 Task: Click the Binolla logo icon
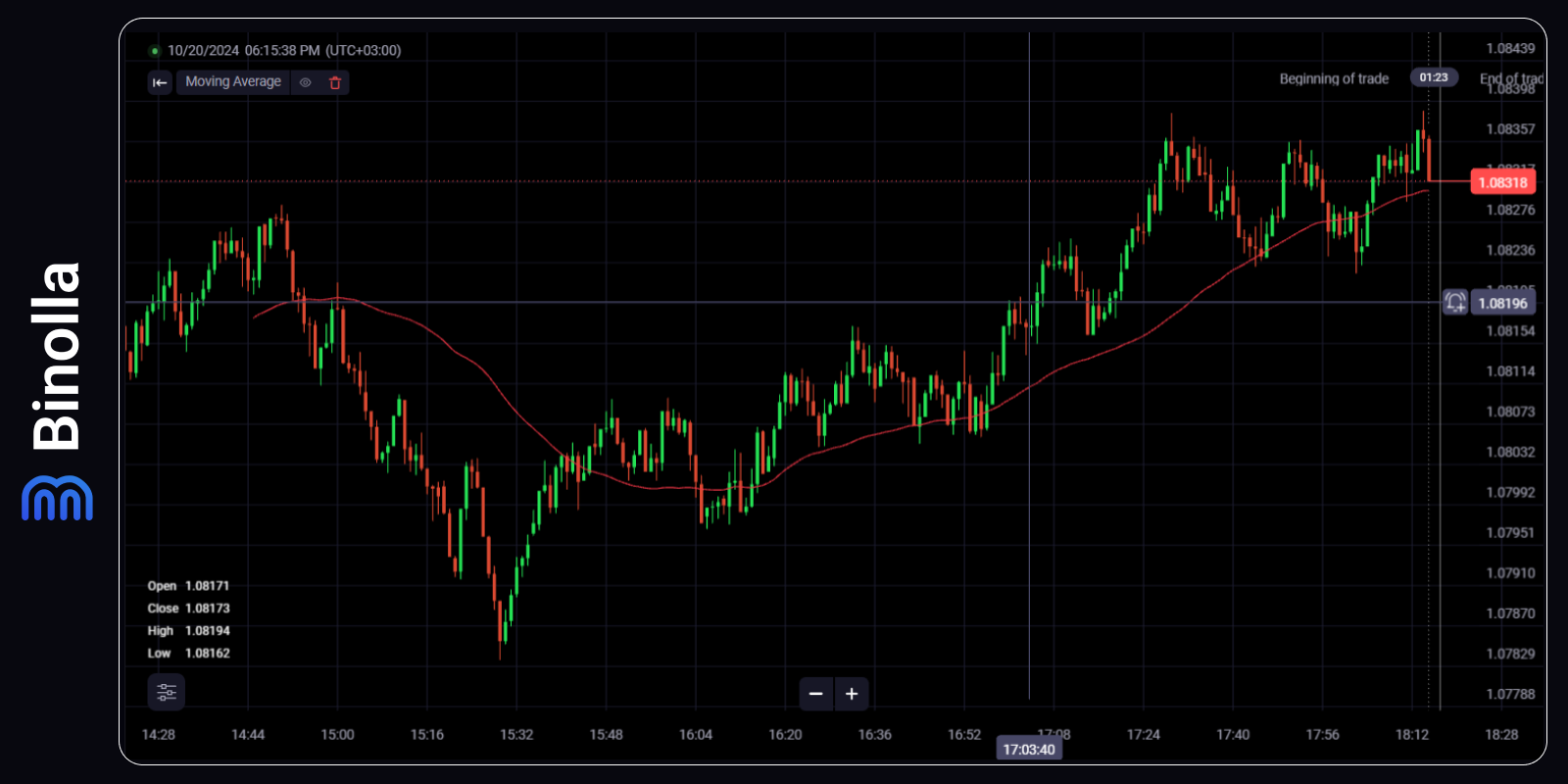click(57, 498)
